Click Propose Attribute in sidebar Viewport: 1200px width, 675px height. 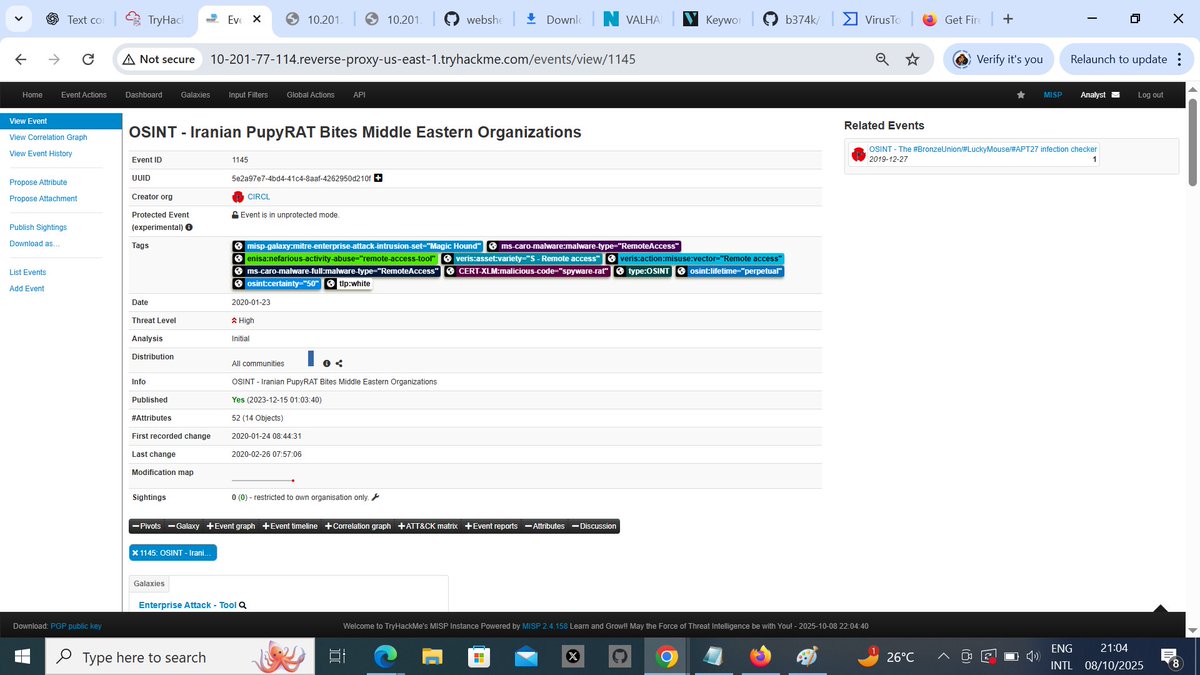tap(38, 183)
